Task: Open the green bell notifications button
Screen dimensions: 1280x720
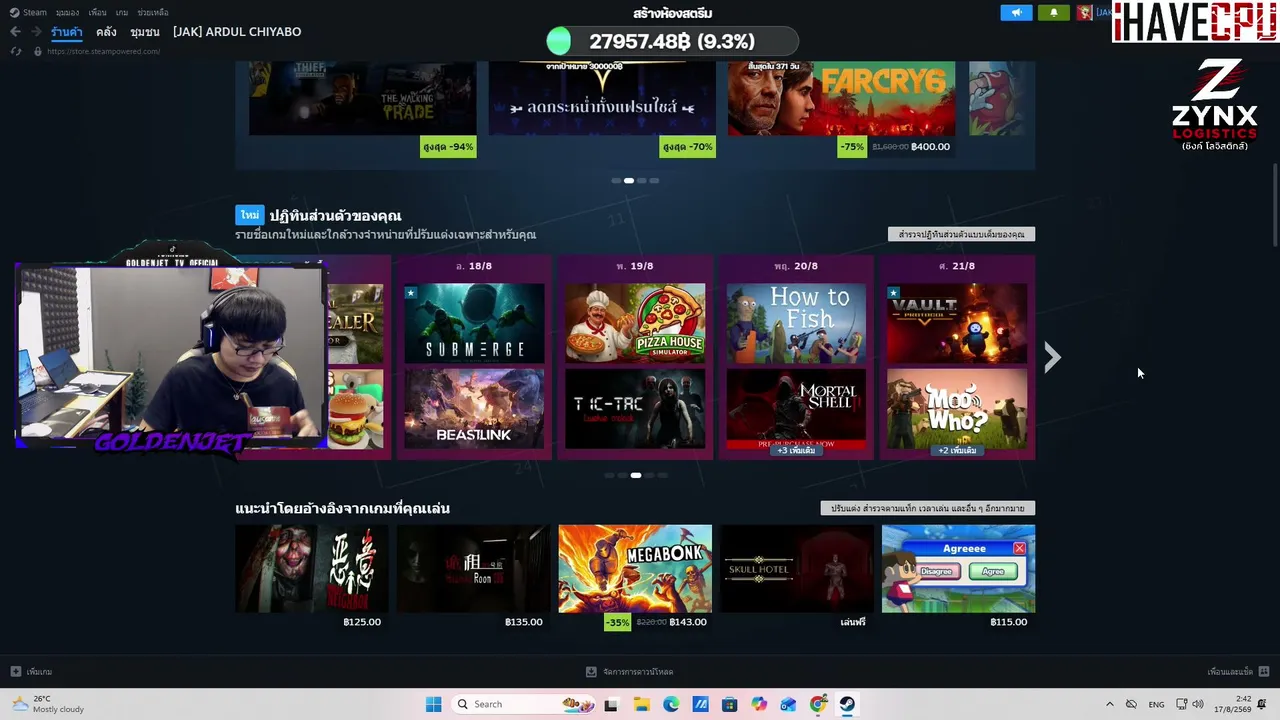Action: (1054, 12)
